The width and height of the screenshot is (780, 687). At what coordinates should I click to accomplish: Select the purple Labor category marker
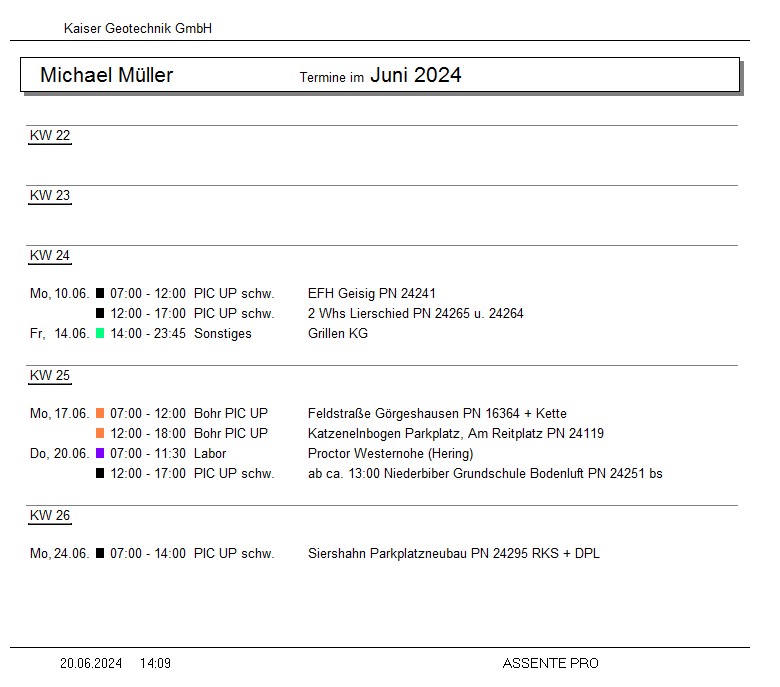coord(100,454)
